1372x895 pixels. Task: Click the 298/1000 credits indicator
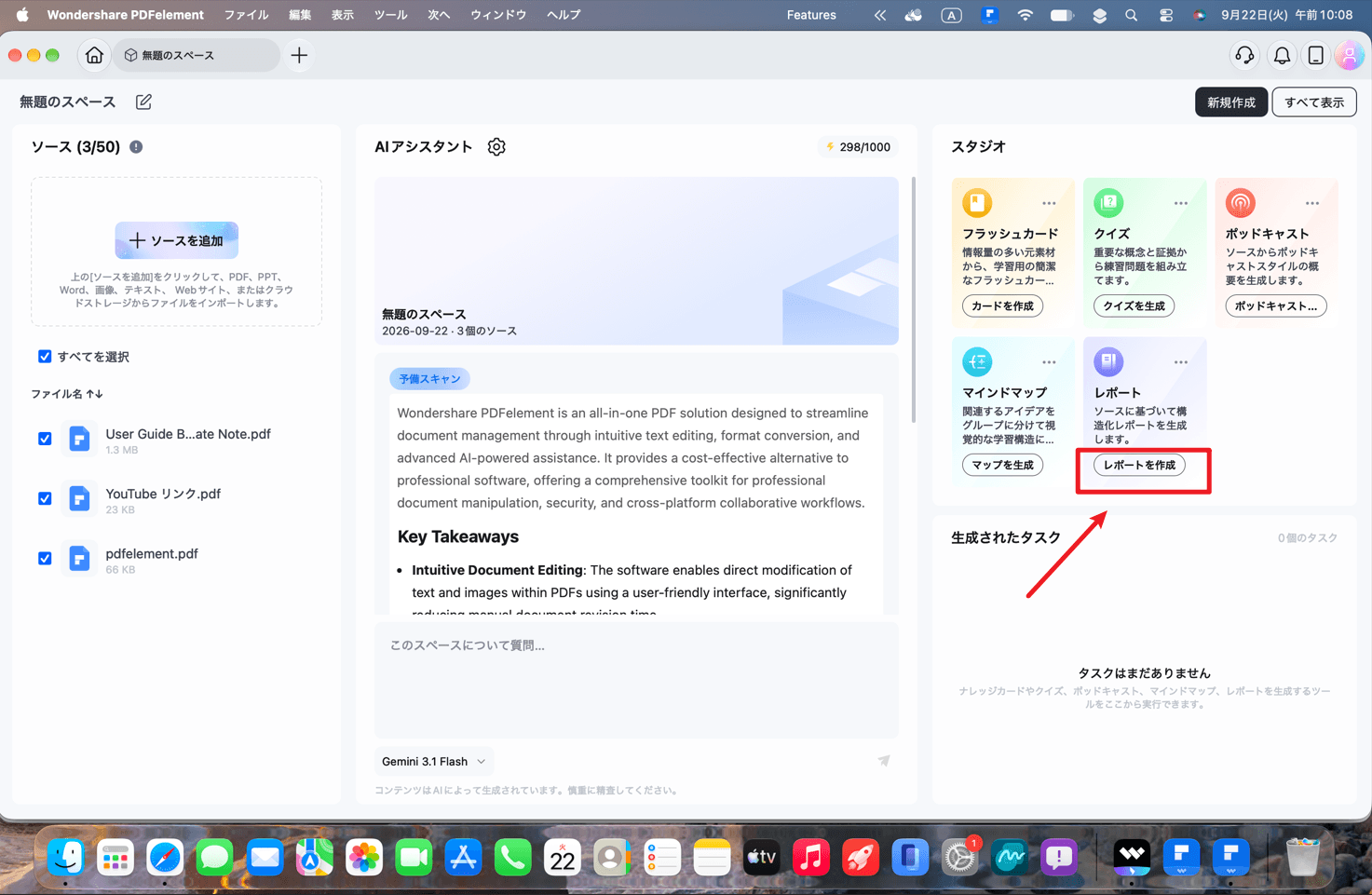pos(858,147)
